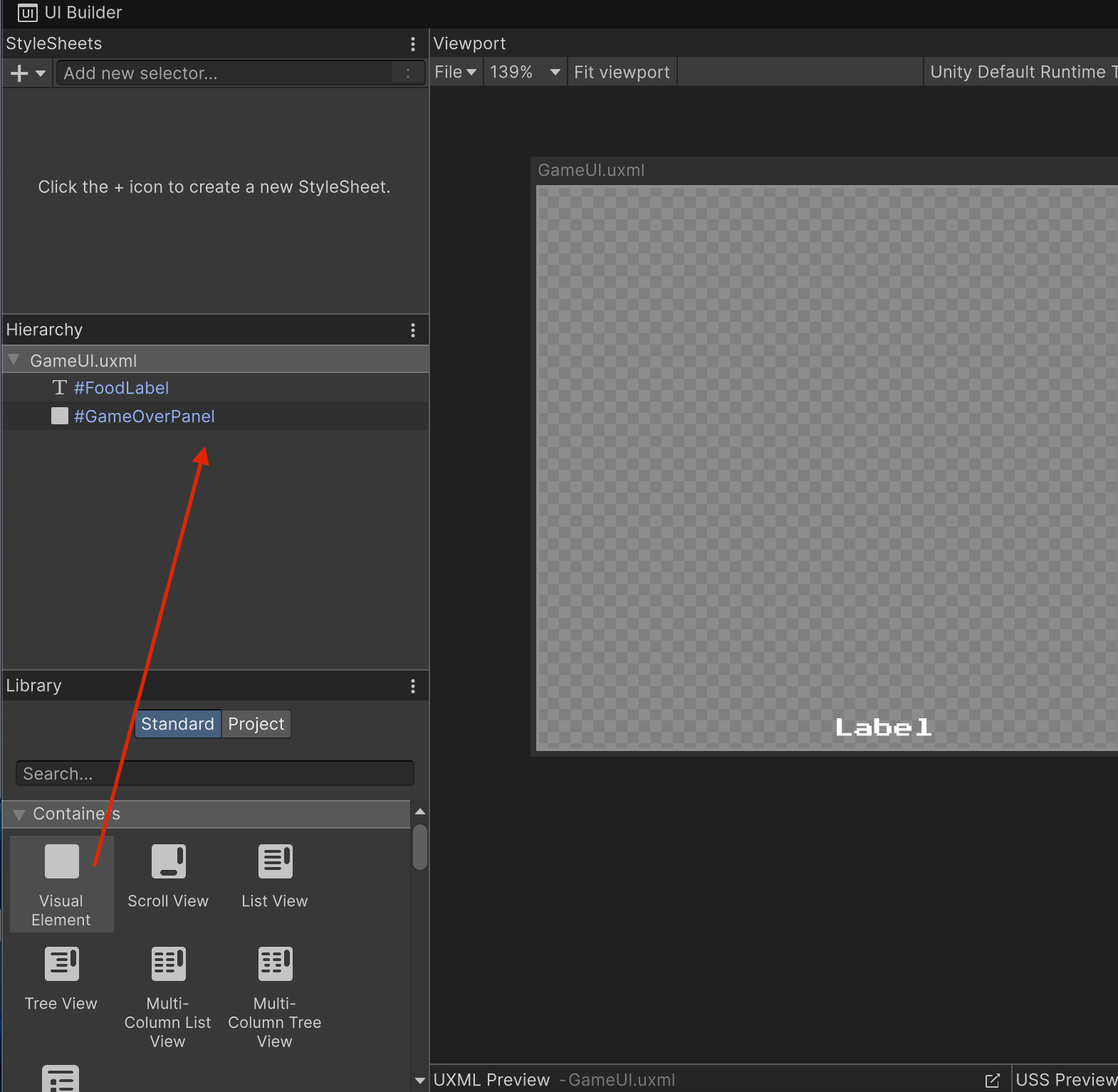Open the Library panel options menu
This screenshot has height=1092, width=1118.
coord(413,686)
